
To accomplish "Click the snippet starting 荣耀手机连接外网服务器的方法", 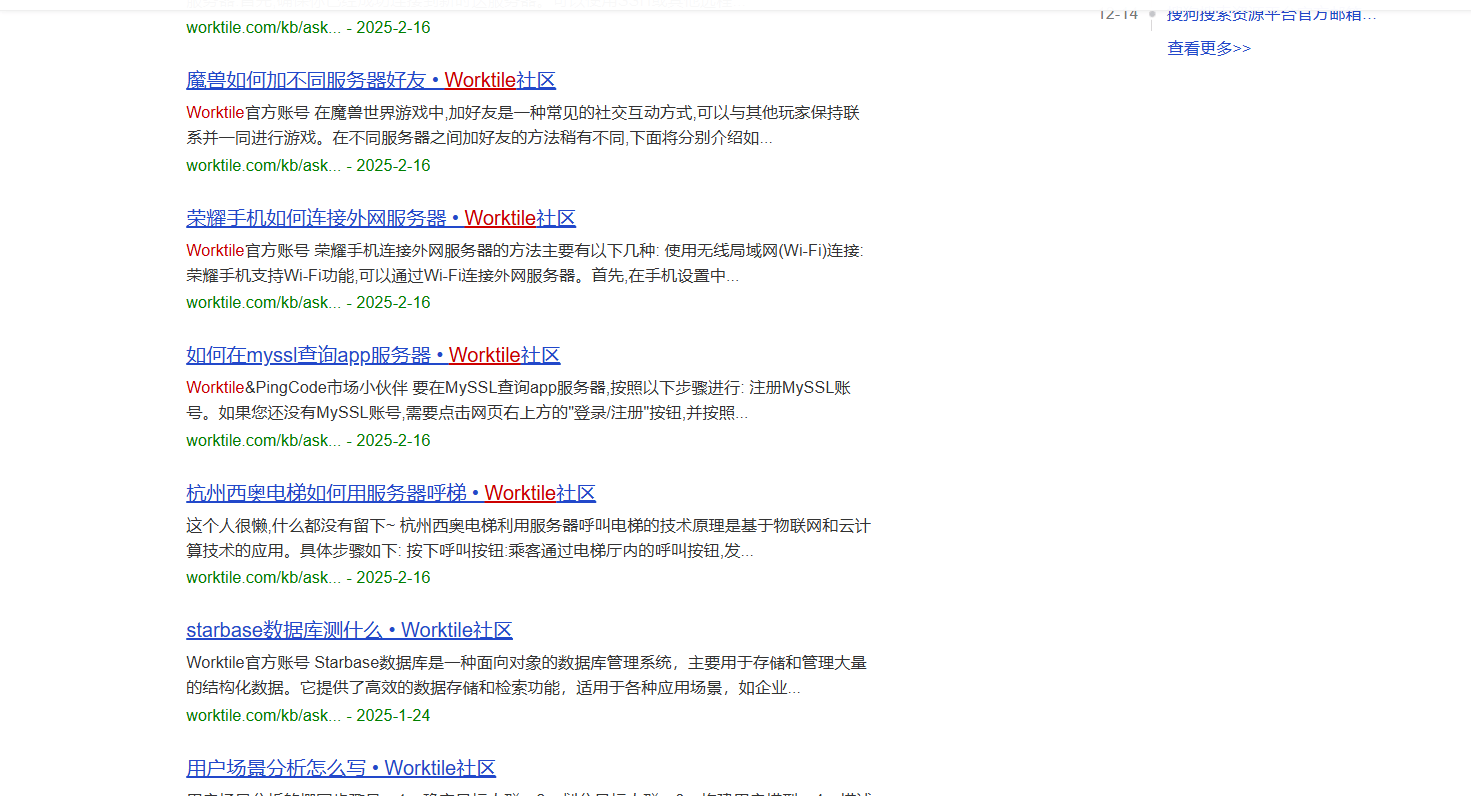I will point(525,263).
